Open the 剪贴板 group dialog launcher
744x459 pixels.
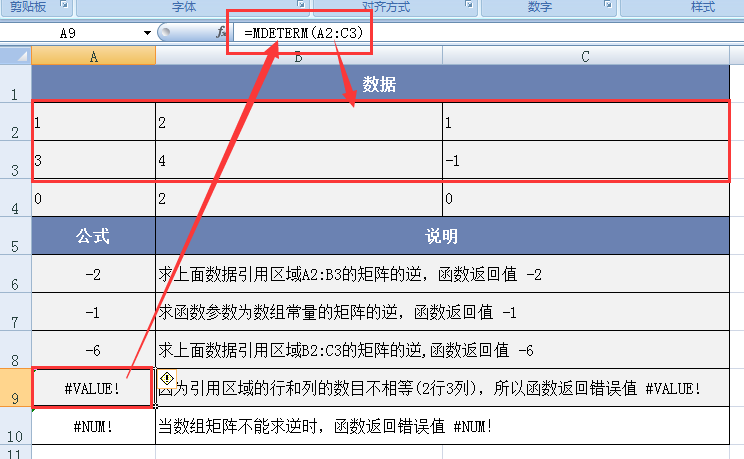click(x=64, y=4)
